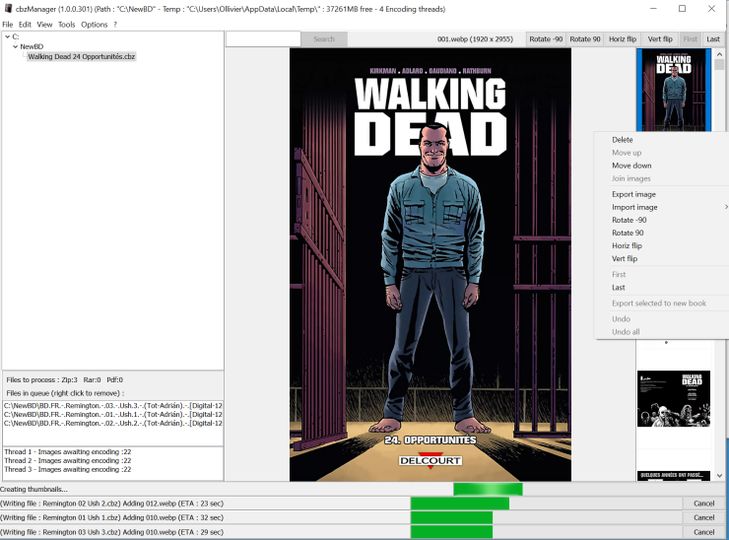
Task: Select Move down in context menu
Action: tap(631, 166)
